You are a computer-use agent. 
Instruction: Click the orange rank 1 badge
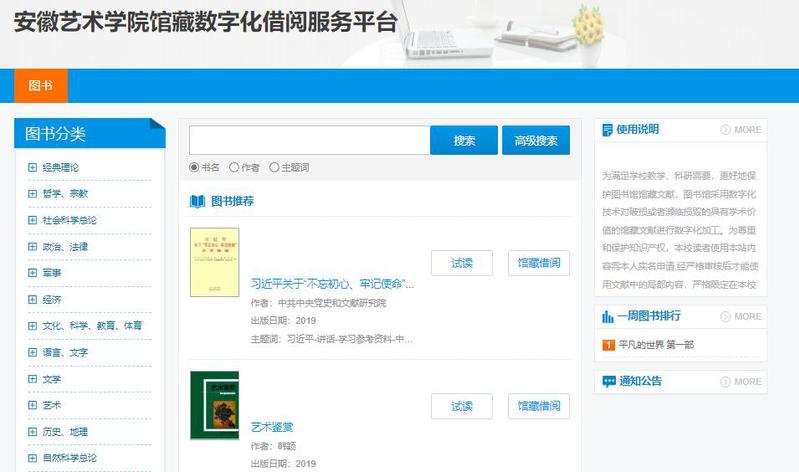tap(608, 345)
